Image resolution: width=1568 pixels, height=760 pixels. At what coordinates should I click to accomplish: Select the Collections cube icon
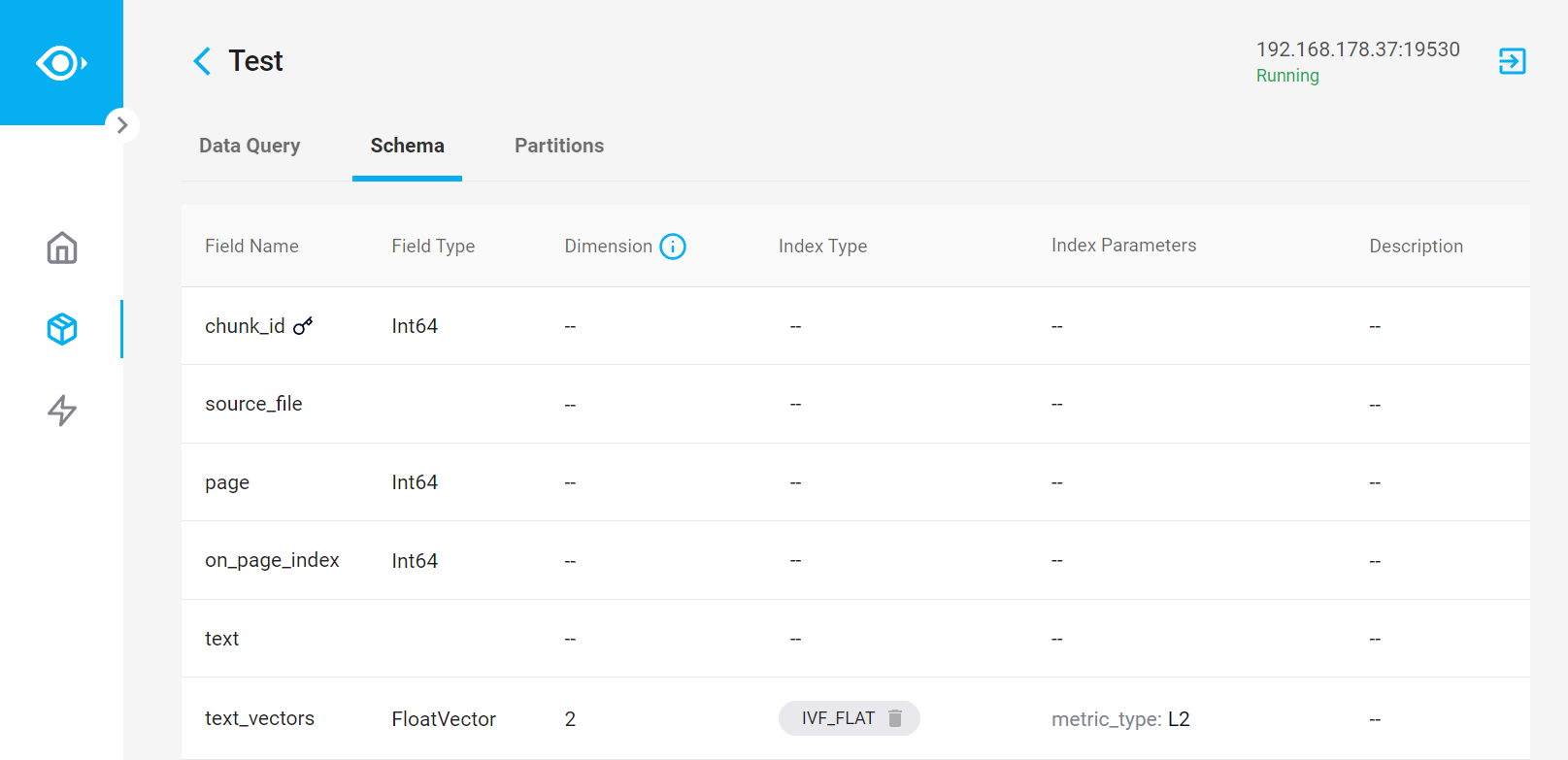(x=62, y=330)
